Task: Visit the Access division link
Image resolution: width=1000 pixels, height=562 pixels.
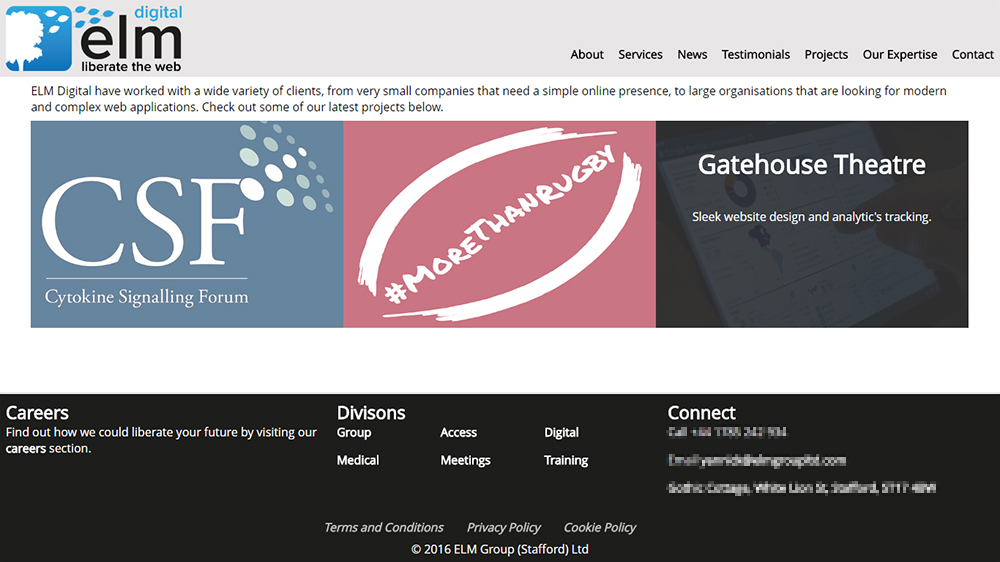Action: (x=459, y=433)
